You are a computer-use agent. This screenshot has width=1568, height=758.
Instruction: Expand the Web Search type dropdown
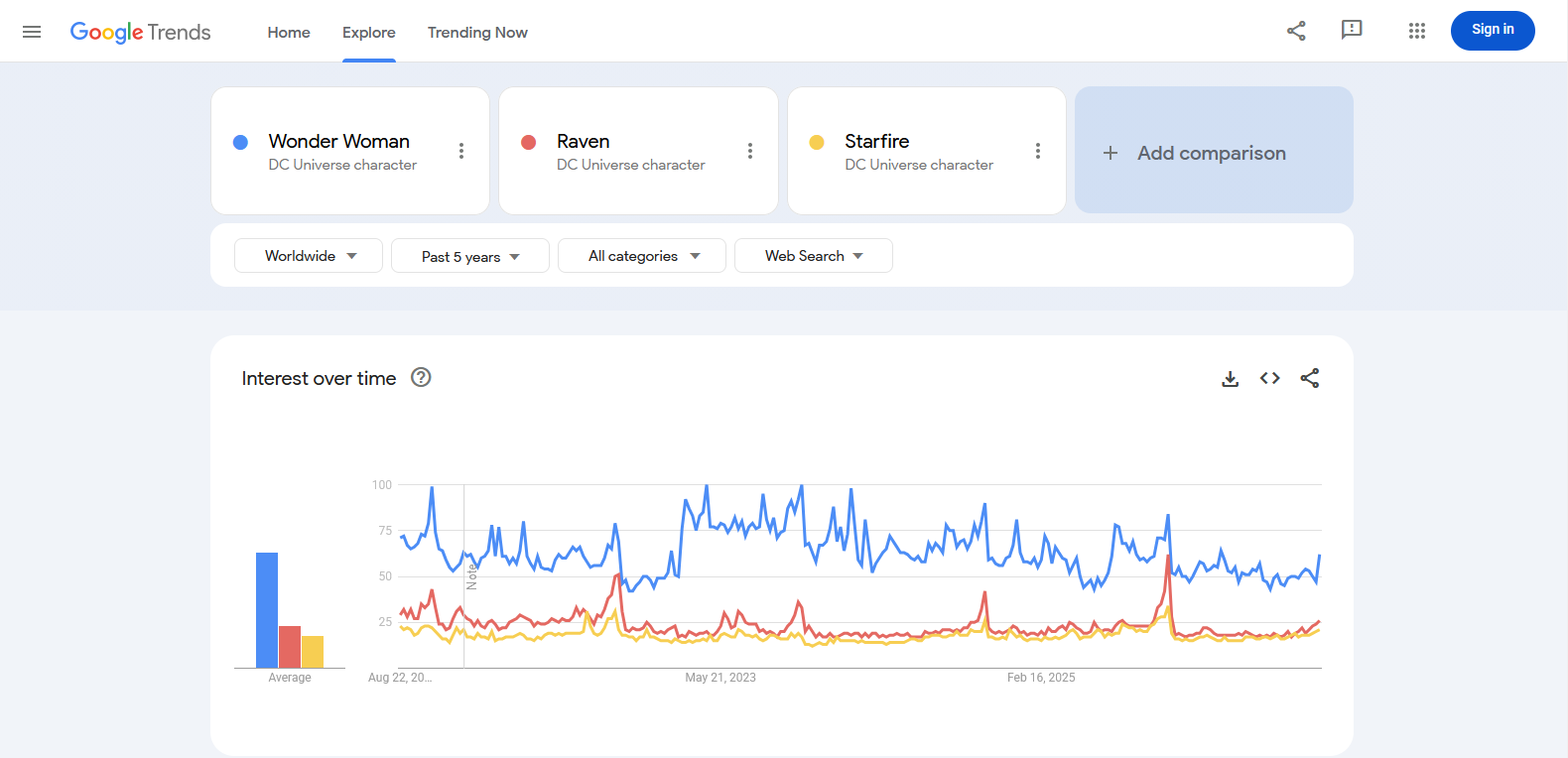coord(814,255)
